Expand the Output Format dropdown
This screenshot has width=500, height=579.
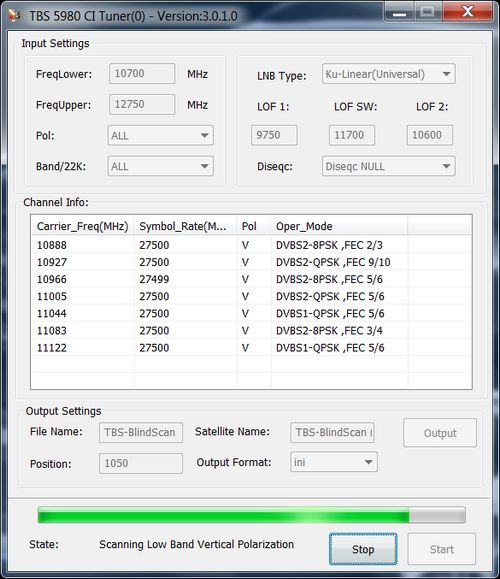click(334, 462)
